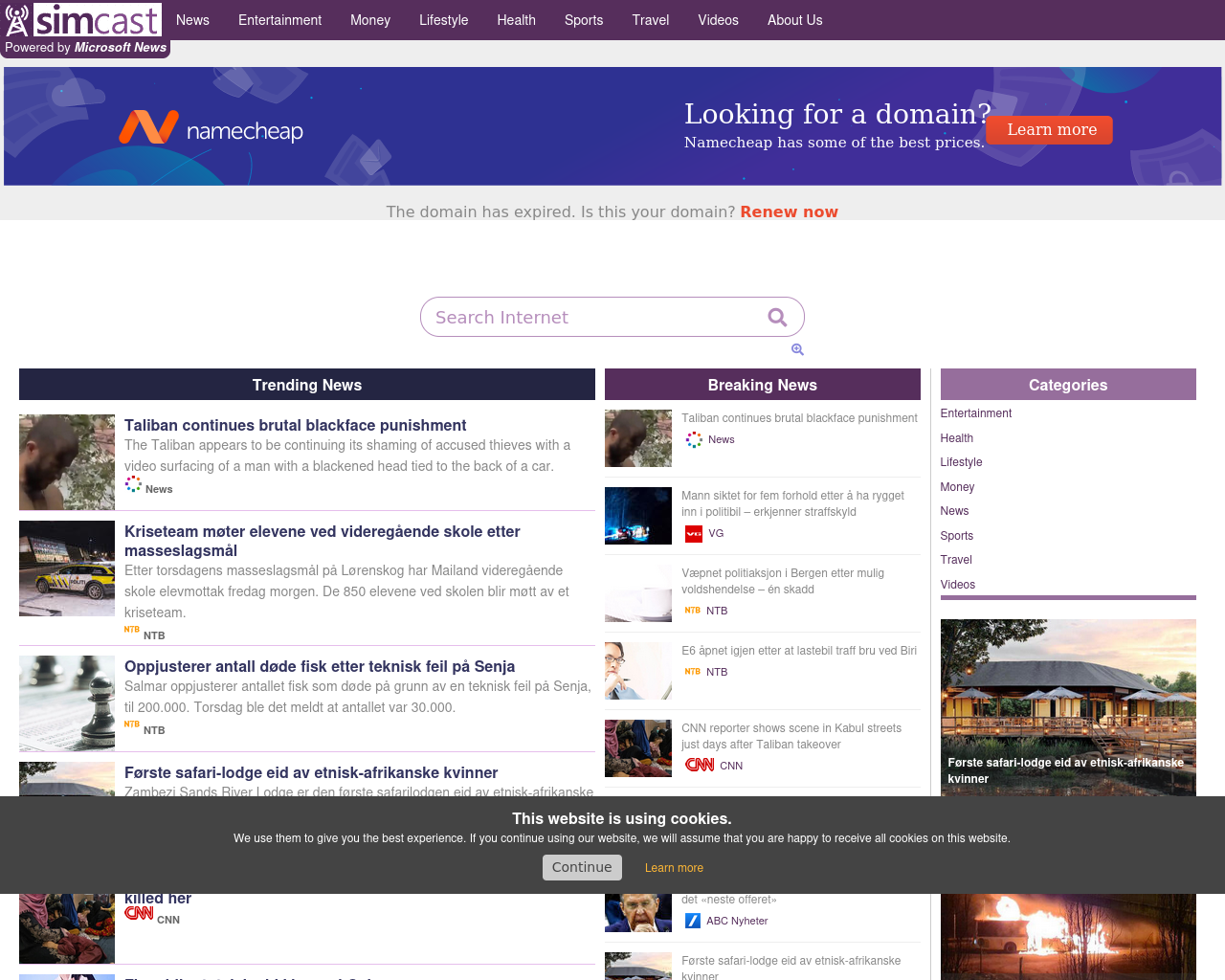Click the Categories header
1225x980 pixels.
point(1068,385)
